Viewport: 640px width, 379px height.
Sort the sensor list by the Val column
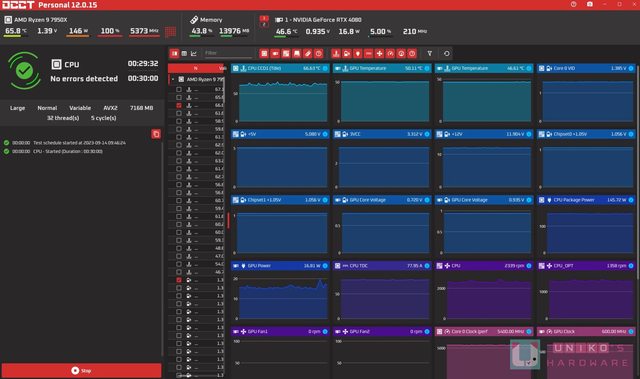[x=222, y=68]
